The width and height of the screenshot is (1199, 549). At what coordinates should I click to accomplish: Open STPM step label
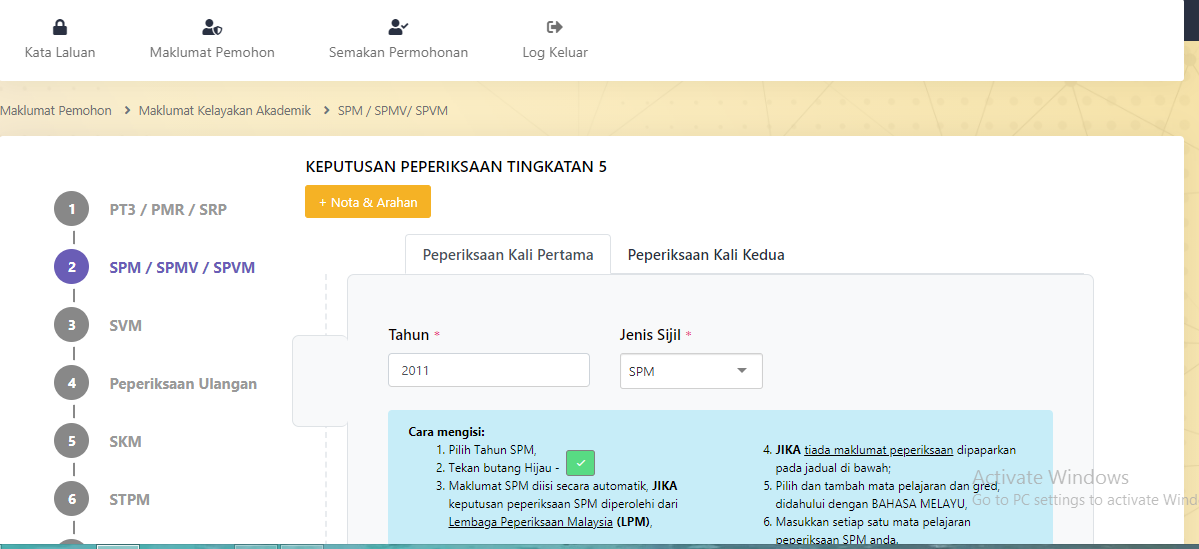click(129, 499)
